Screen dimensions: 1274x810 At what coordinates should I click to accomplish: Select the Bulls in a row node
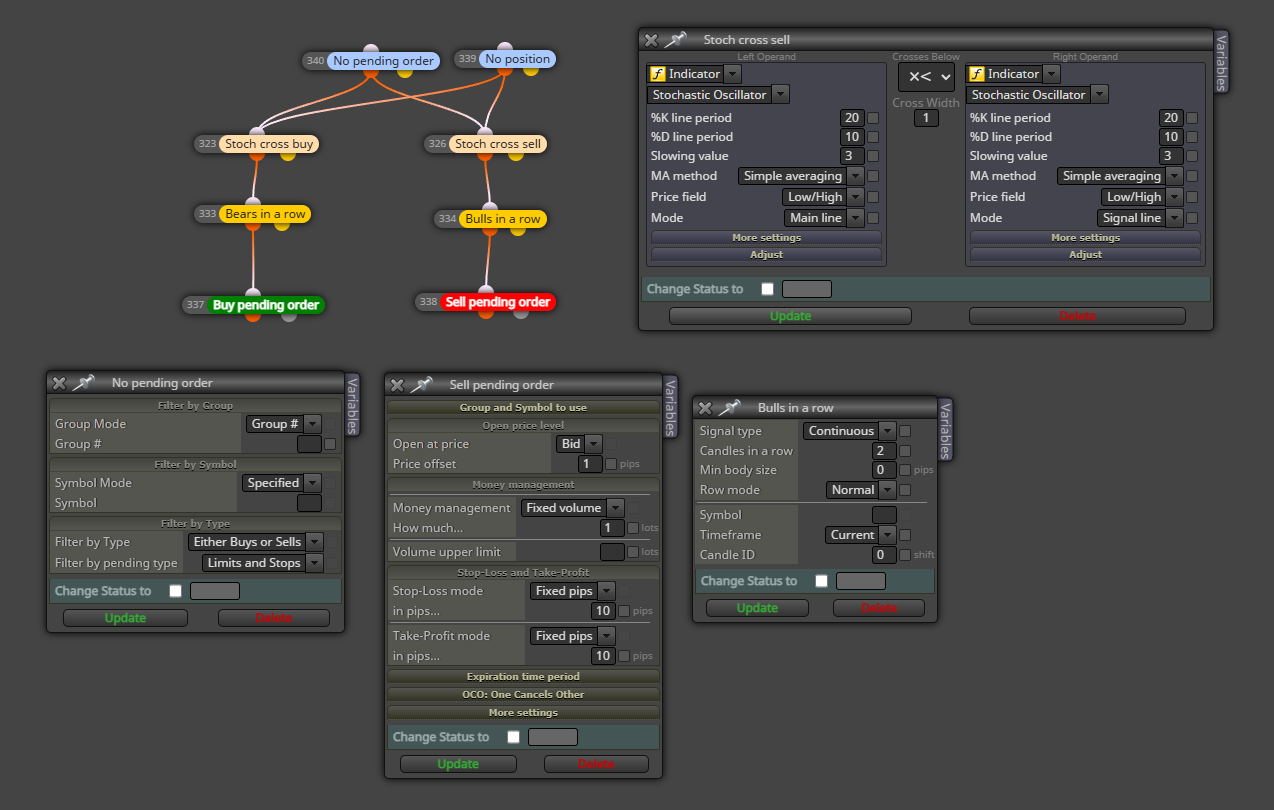click(503, 219)
